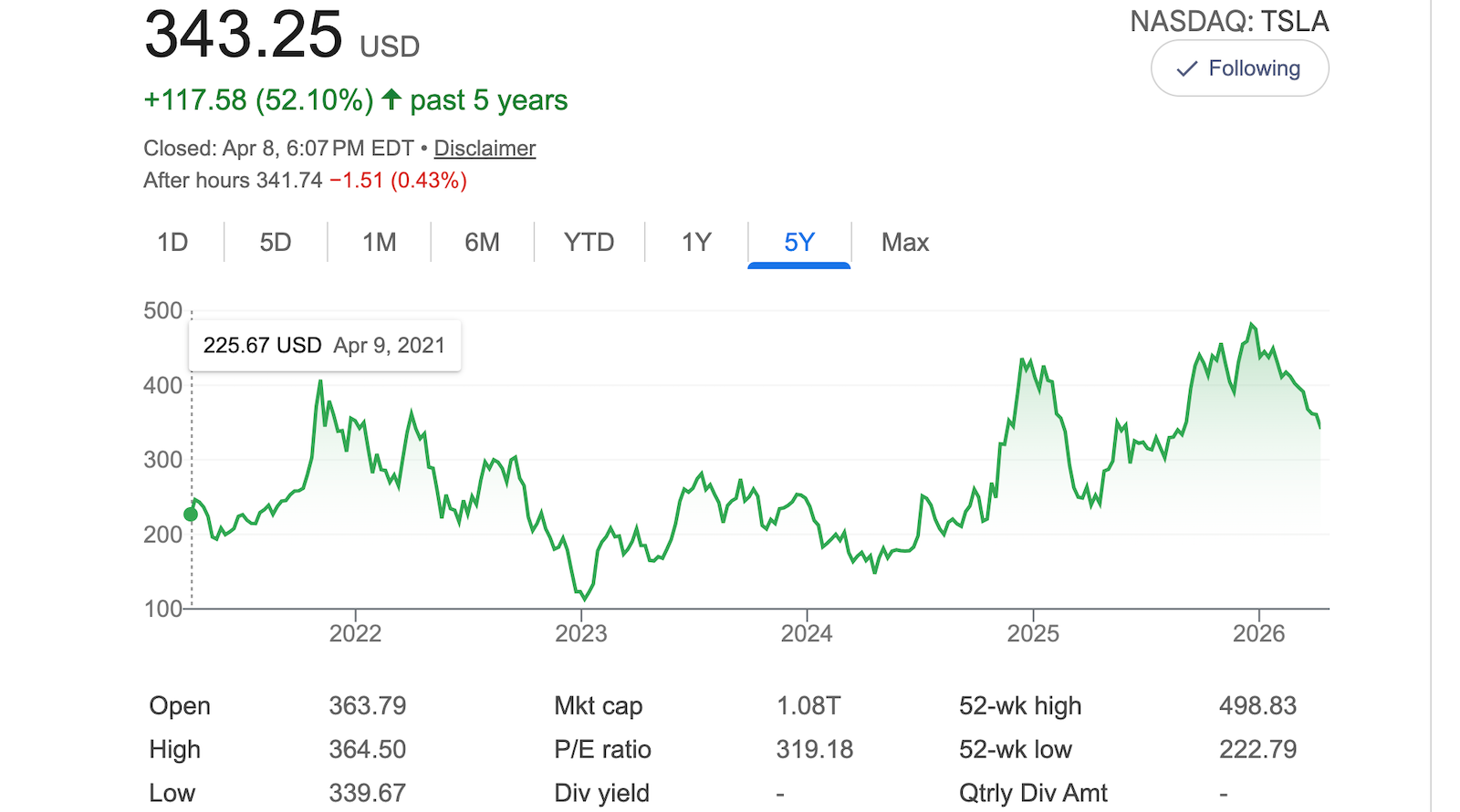Click the 2023 label on the chart axis
1460x812 pixels.
(x=581, y=633)
